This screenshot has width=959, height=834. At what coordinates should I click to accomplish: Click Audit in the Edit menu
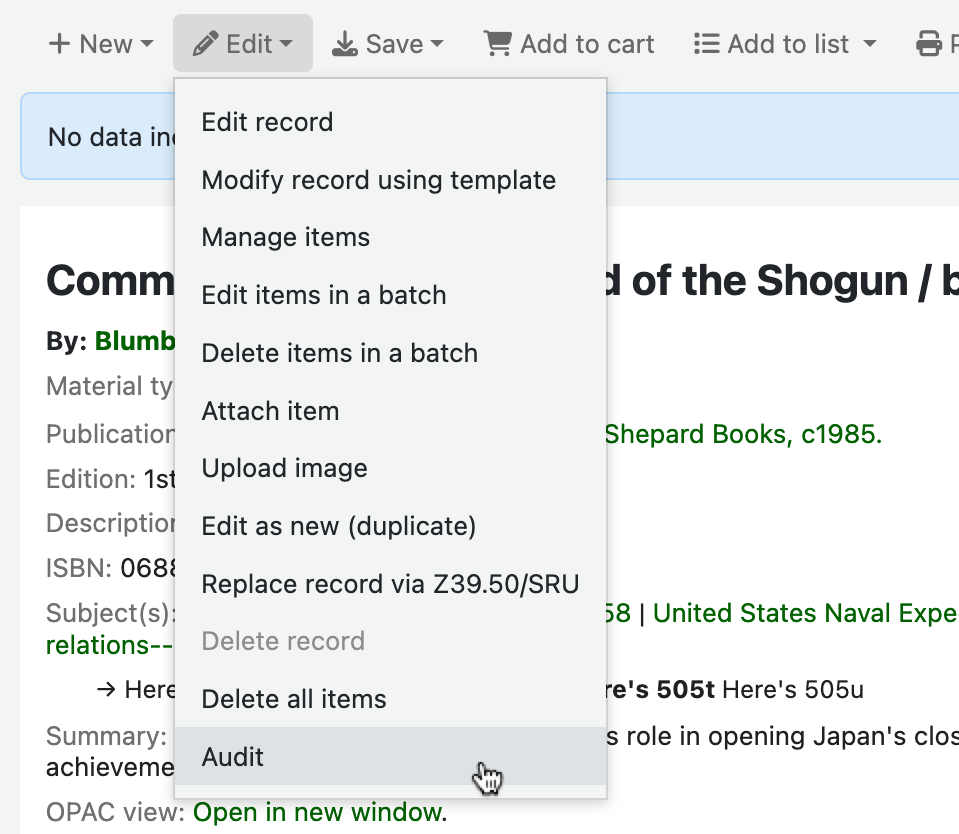pos(233,757)
